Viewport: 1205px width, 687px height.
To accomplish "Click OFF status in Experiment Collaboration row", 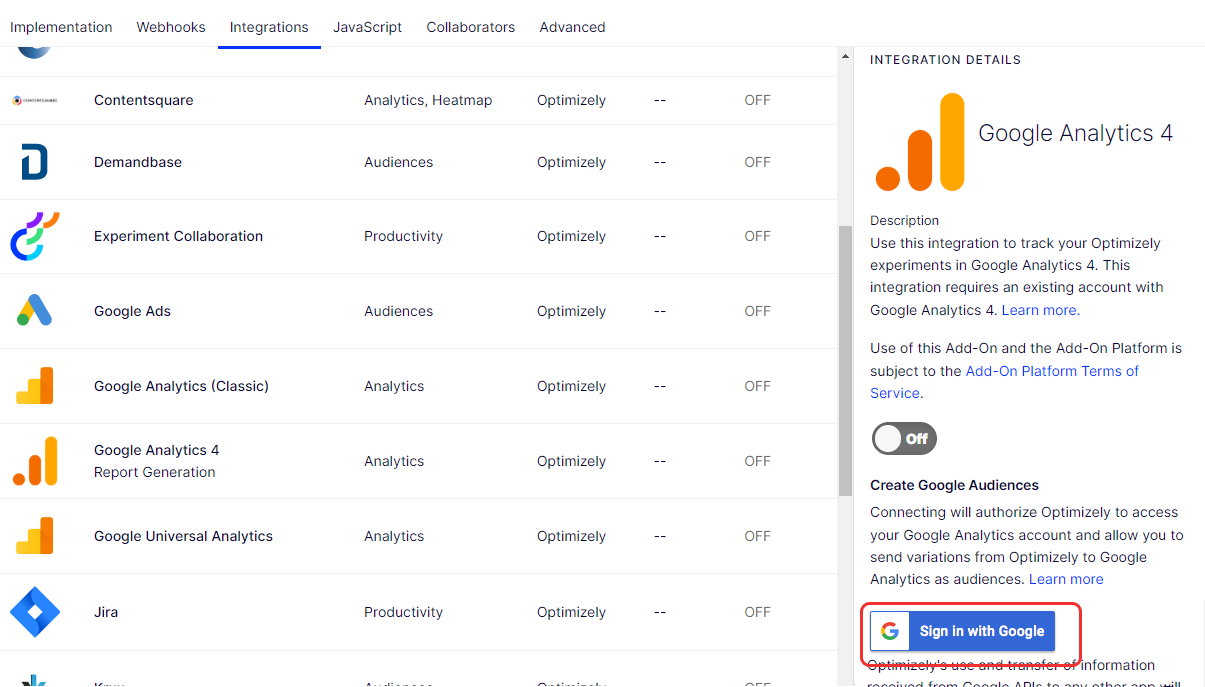I will tap(757, 236).
